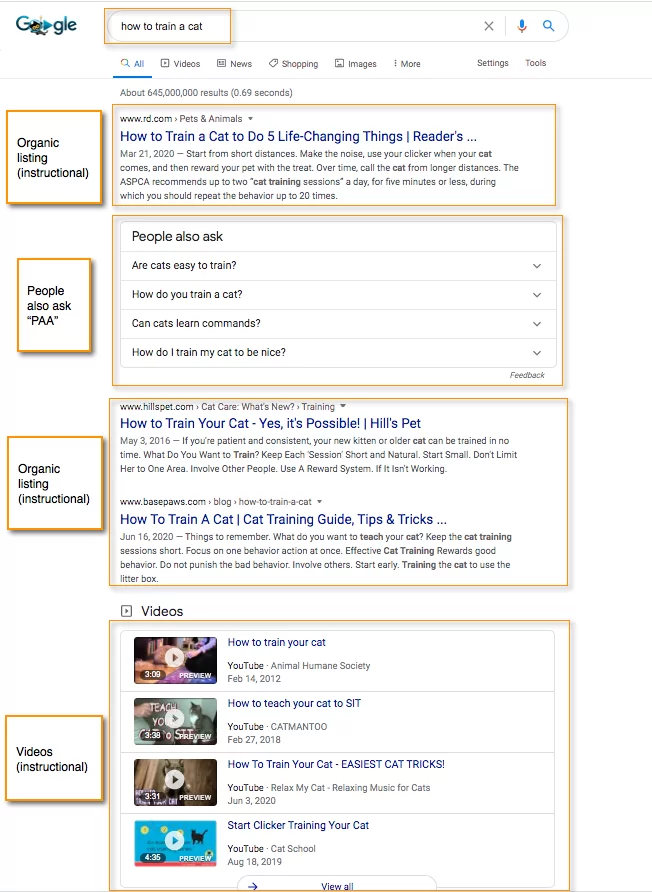The image size is (652, 892).
Task: Play the 'How to train your cat' video thumbnail
Action: (175, 659)
